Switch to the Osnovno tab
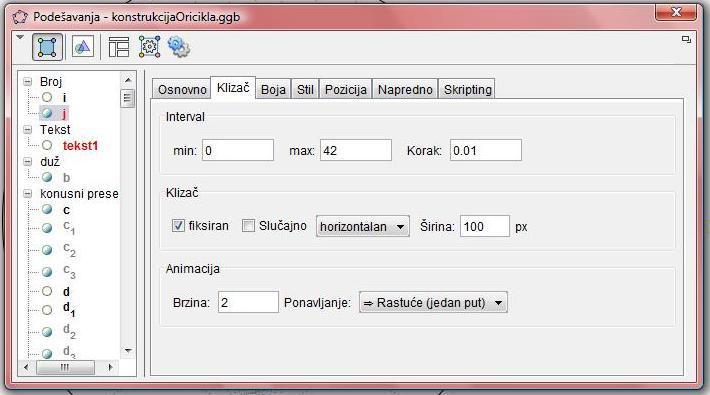This screenshot has height=395, width=710. pyautogui.click(x=182, y=89)
